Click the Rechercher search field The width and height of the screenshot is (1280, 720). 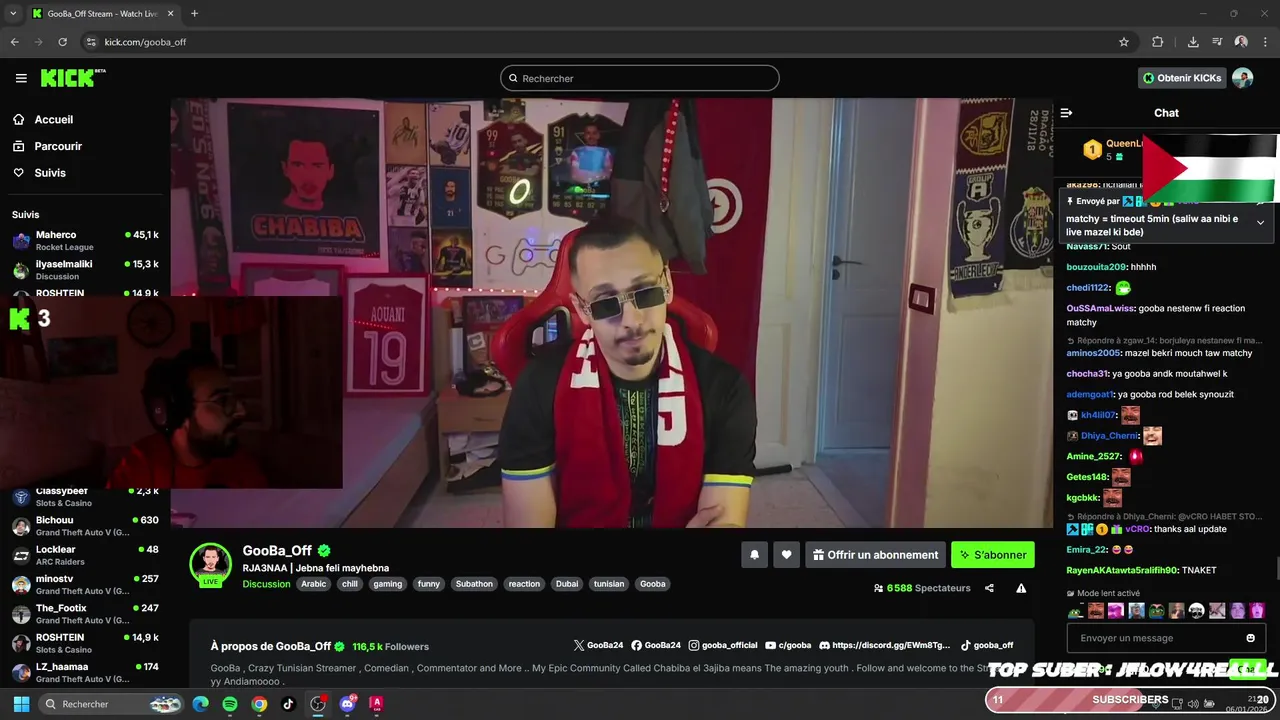(640, 78)
